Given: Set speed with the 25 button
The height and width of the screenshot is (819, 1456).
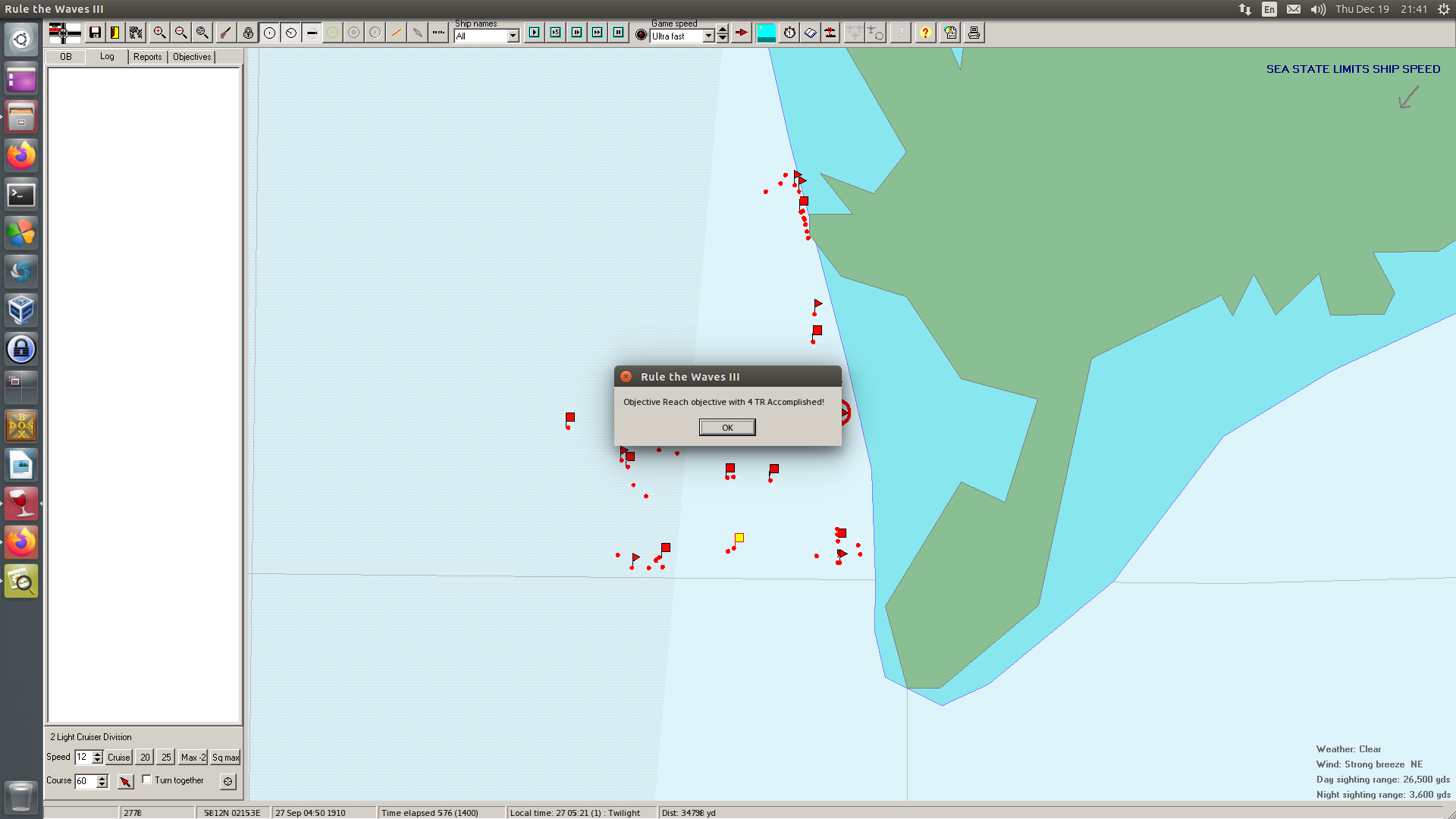Looking at the screenshot, I should tap(166, 758).
